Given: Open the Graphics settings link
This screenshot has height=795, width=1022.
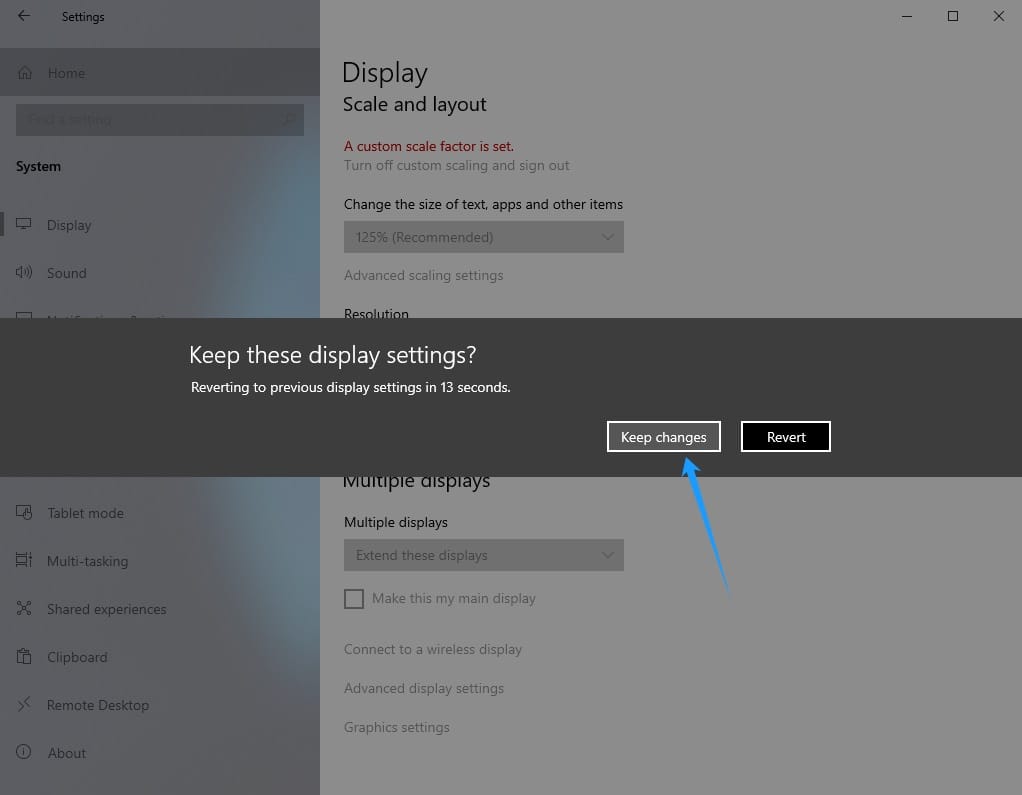Looking at the screenshot, I should coord(396,727).
